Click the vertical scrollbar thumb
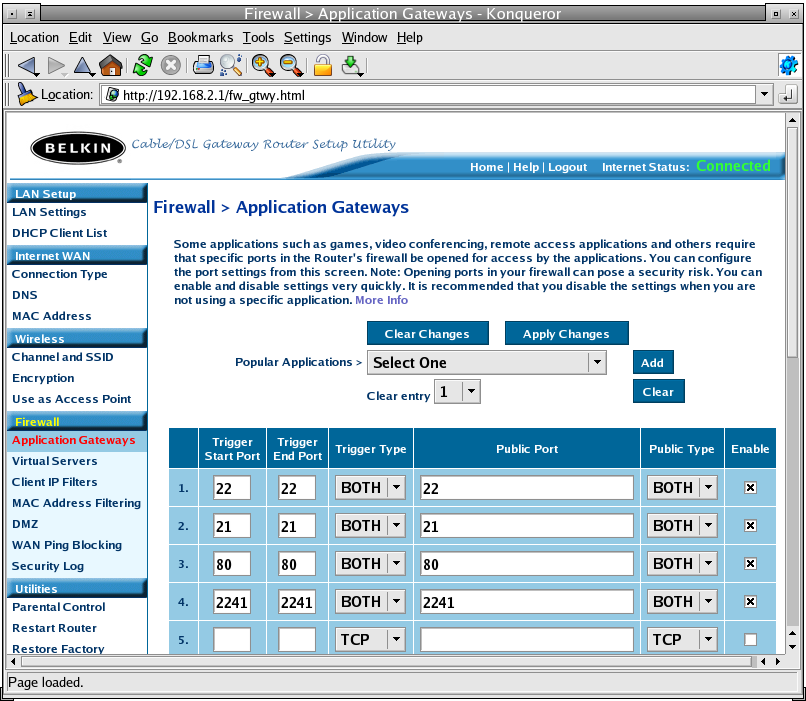The width and height of the screenshot is (806, 701). [x=792, y=242]
